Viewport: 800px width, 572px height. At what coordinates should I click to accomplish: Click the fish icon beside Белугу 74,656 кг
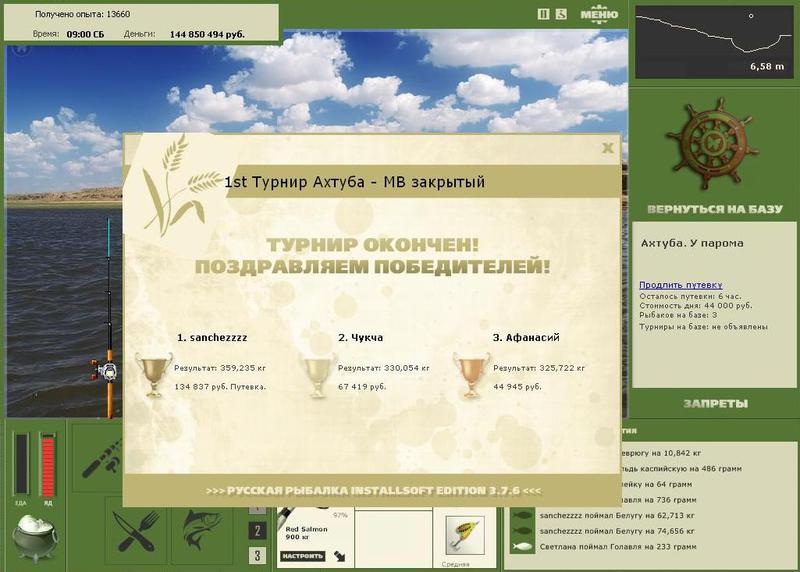click(x=522, y=531)
